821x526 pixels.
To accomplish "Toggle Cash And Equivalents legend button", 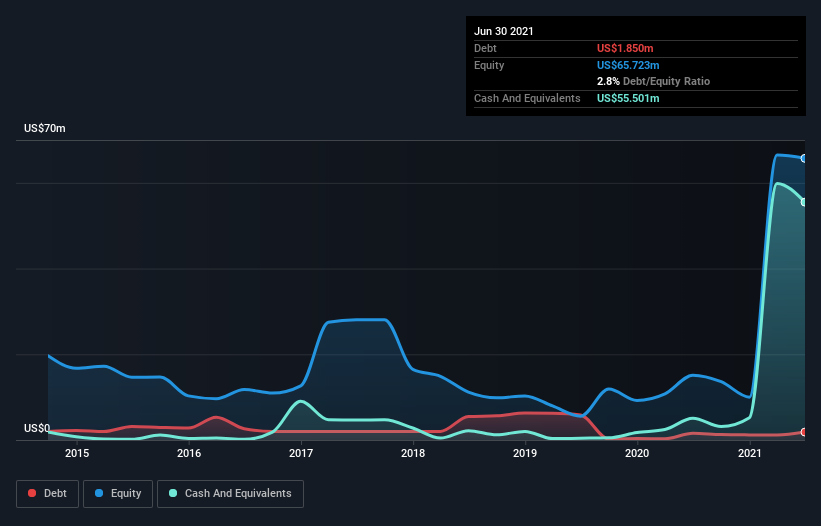I will point(230,494).
